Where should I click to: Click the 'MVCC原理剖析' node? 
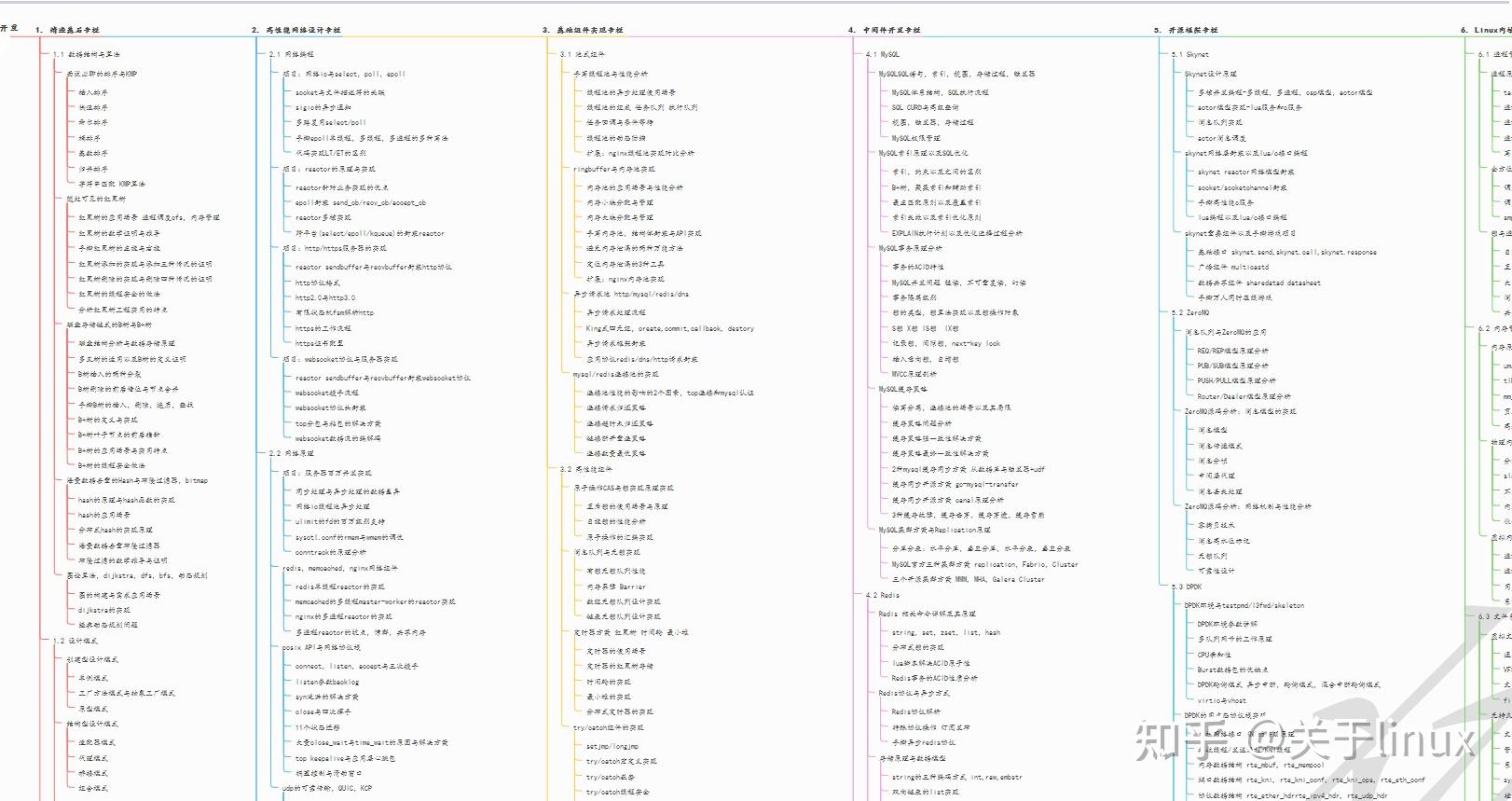click(914, 374)
